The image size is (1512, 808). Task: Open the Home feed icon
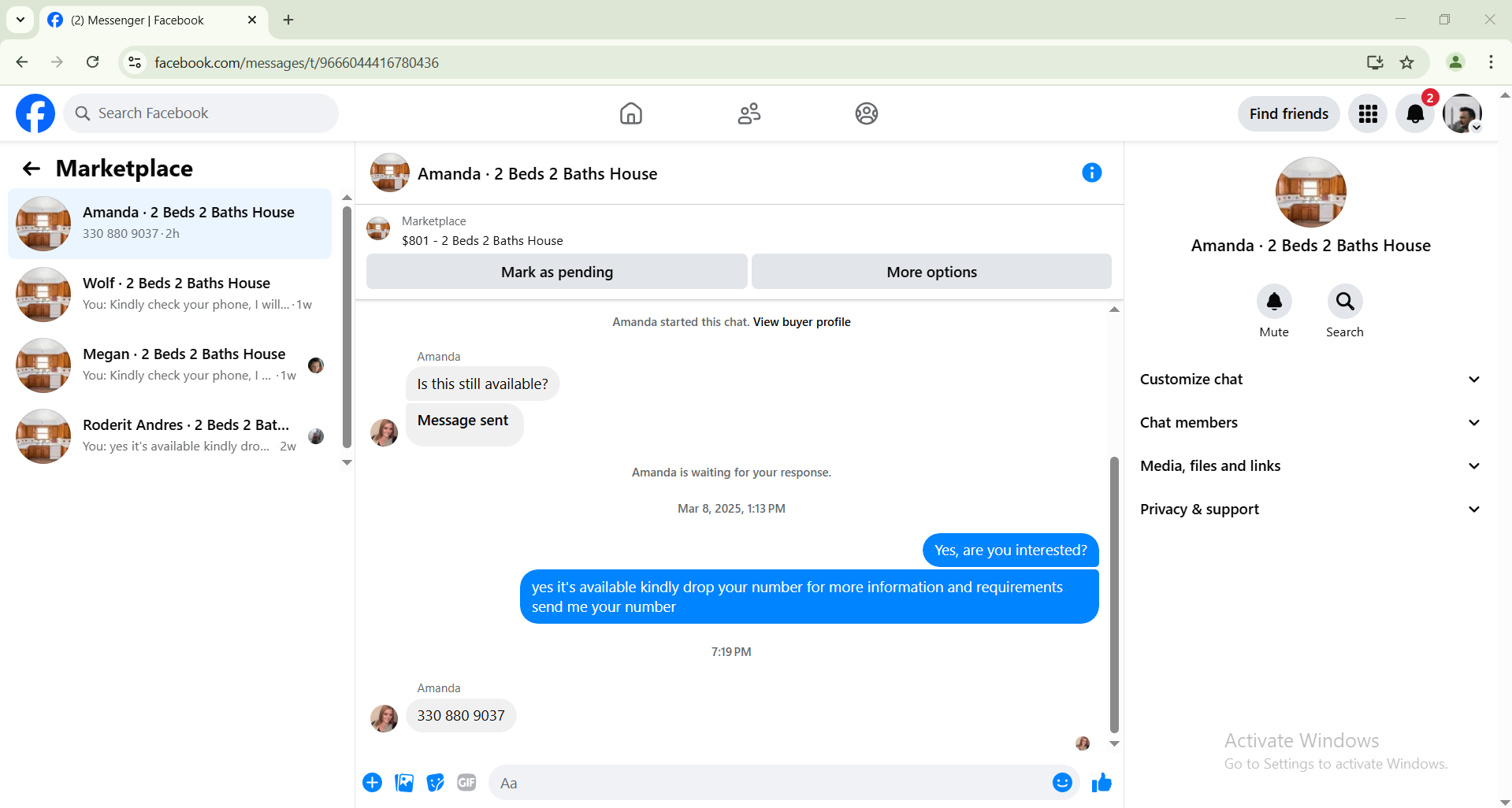[631, 113]
